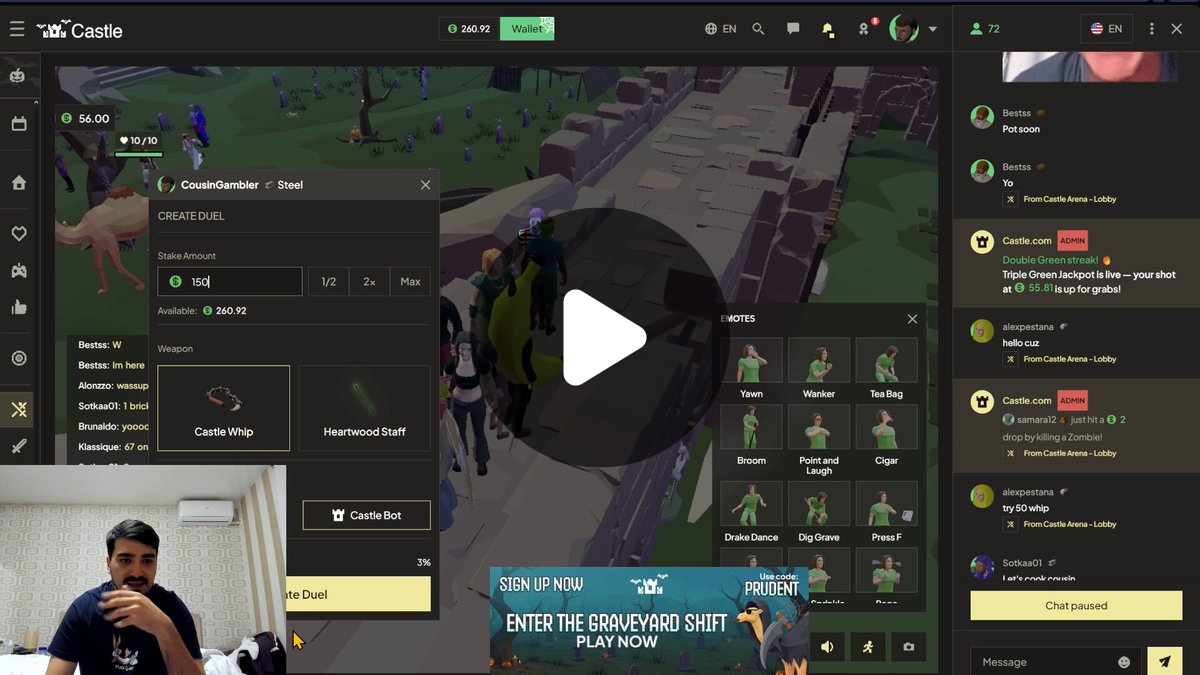The height and width of the screenshot is (675, 1200).
Task: Open the emoji picker in message box
Action: point(1124,662)
